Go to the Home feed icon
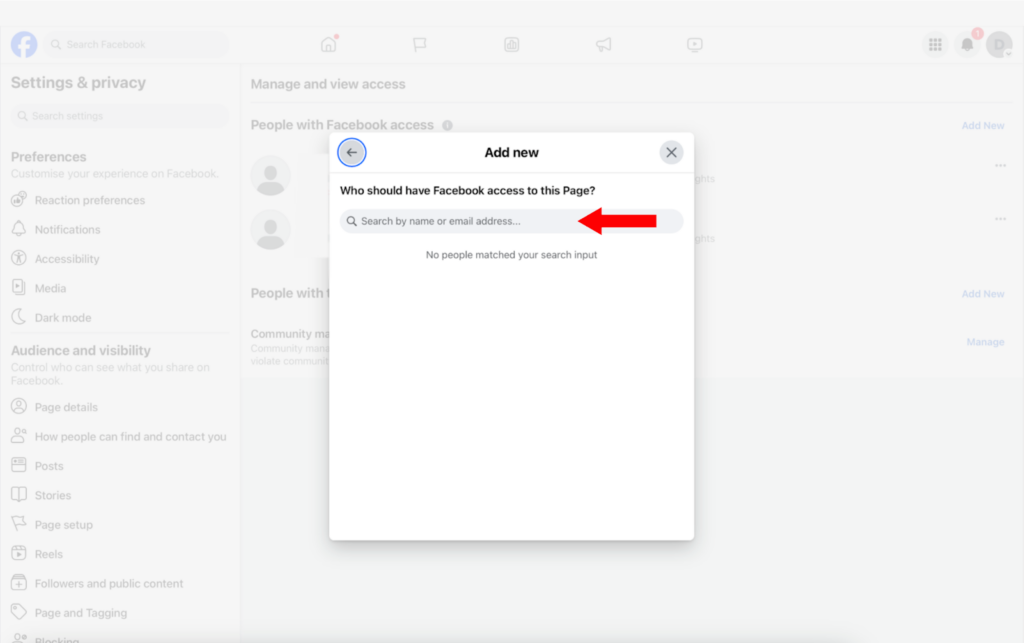This screenshot has width=1024, height=643. tap(328, 44)
